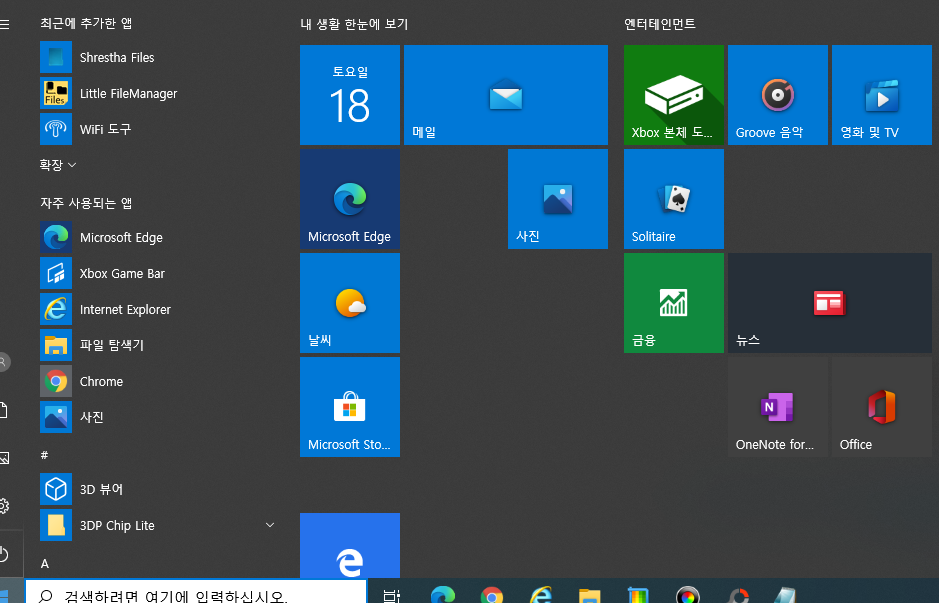Image resolution: width=939 pixels, height=603 pixels.
Task: Open File Explorer from the taskbar
Action: [x=589, y=596]
